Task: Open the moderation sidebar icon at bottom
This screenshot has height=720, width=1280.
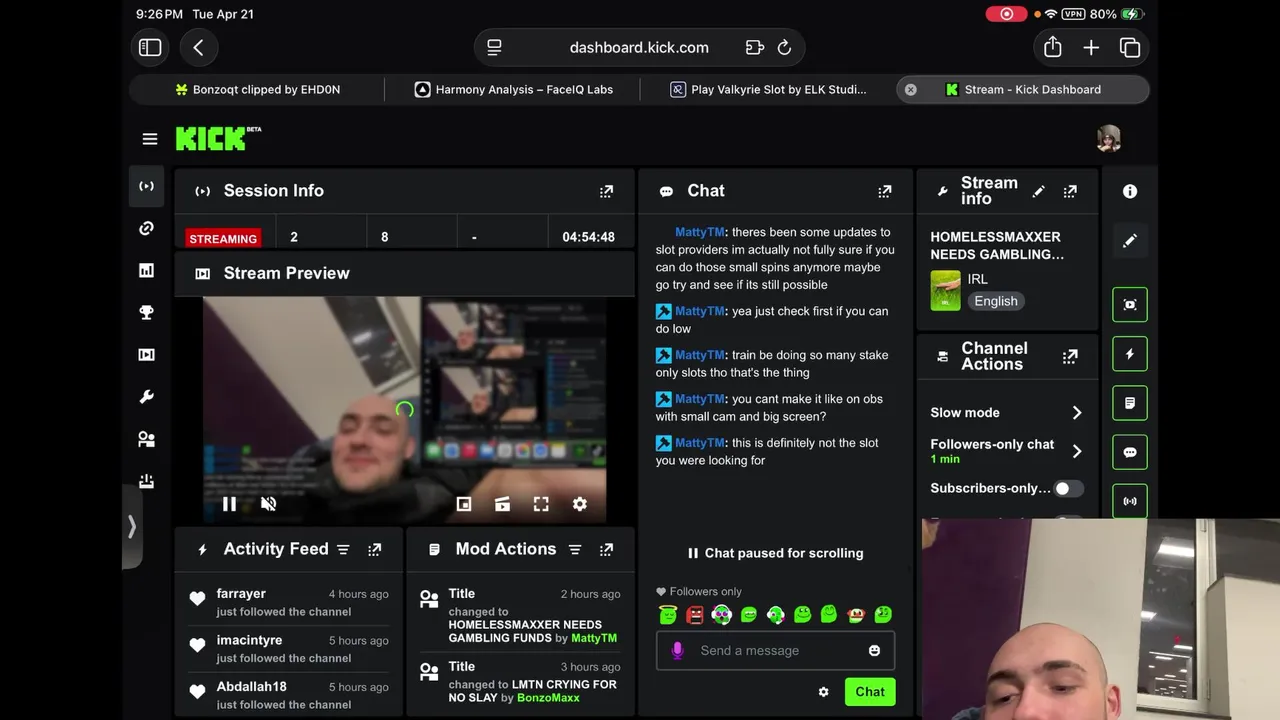Action: [146, 481]
